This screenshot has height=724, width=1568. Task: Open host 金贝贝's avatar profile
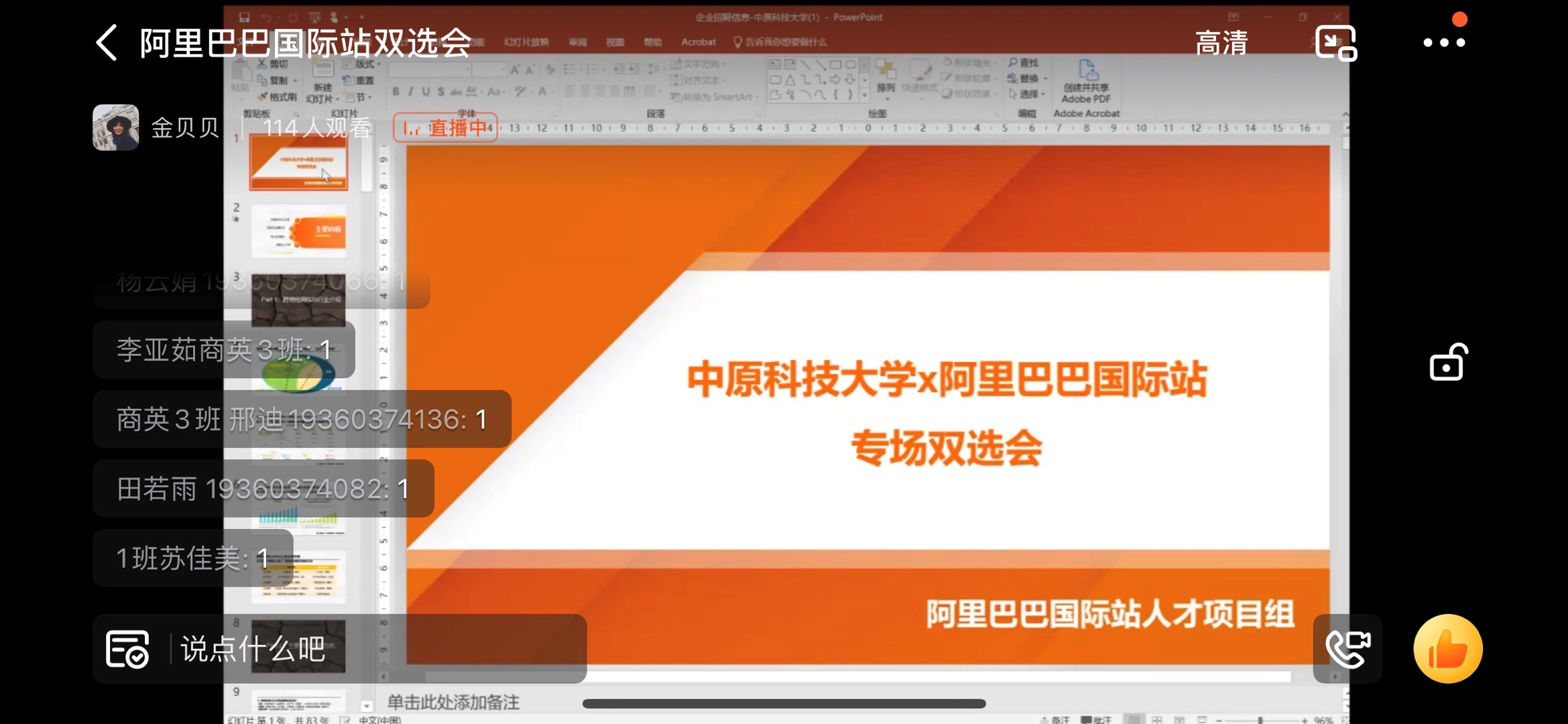pyautogui.click(x=116, y=127)
